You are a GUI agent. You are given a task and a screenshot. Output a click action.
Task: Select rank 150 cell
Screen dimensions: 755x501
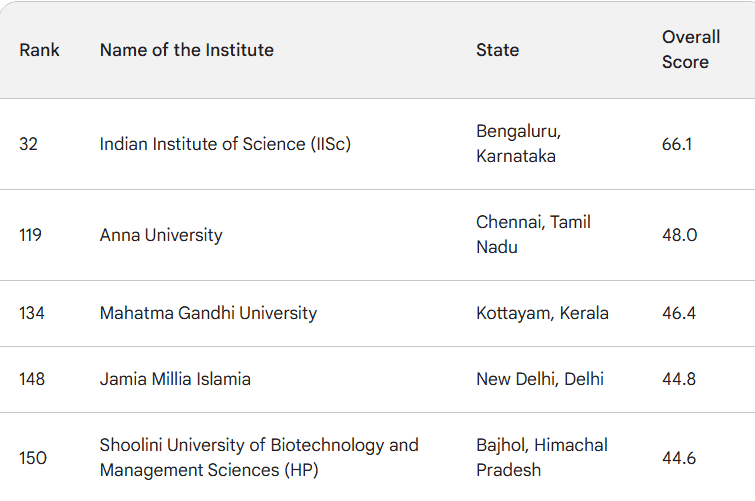(x=33, y=458)
